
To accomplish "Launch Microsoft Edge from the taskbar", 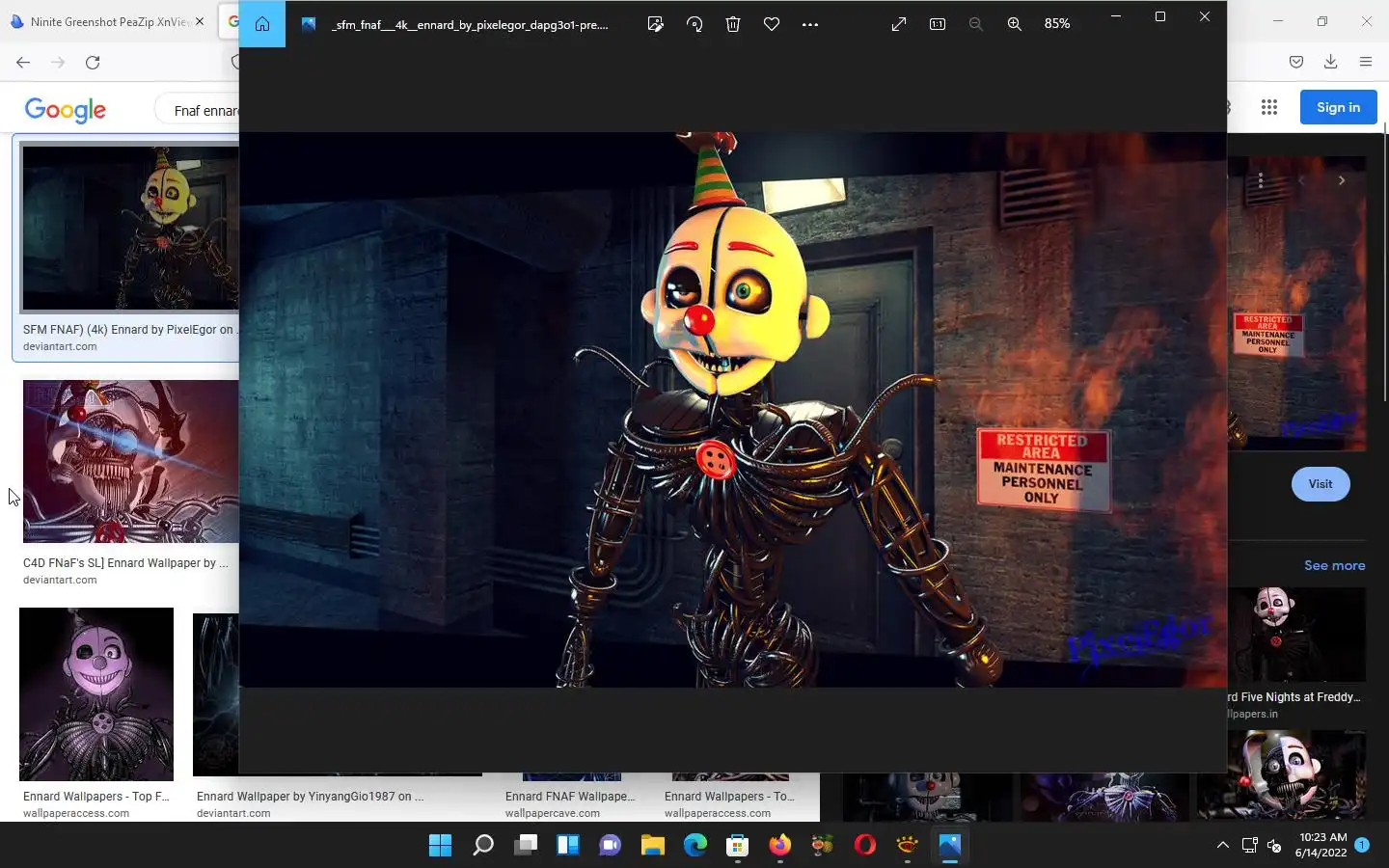I will click(695, 846).
